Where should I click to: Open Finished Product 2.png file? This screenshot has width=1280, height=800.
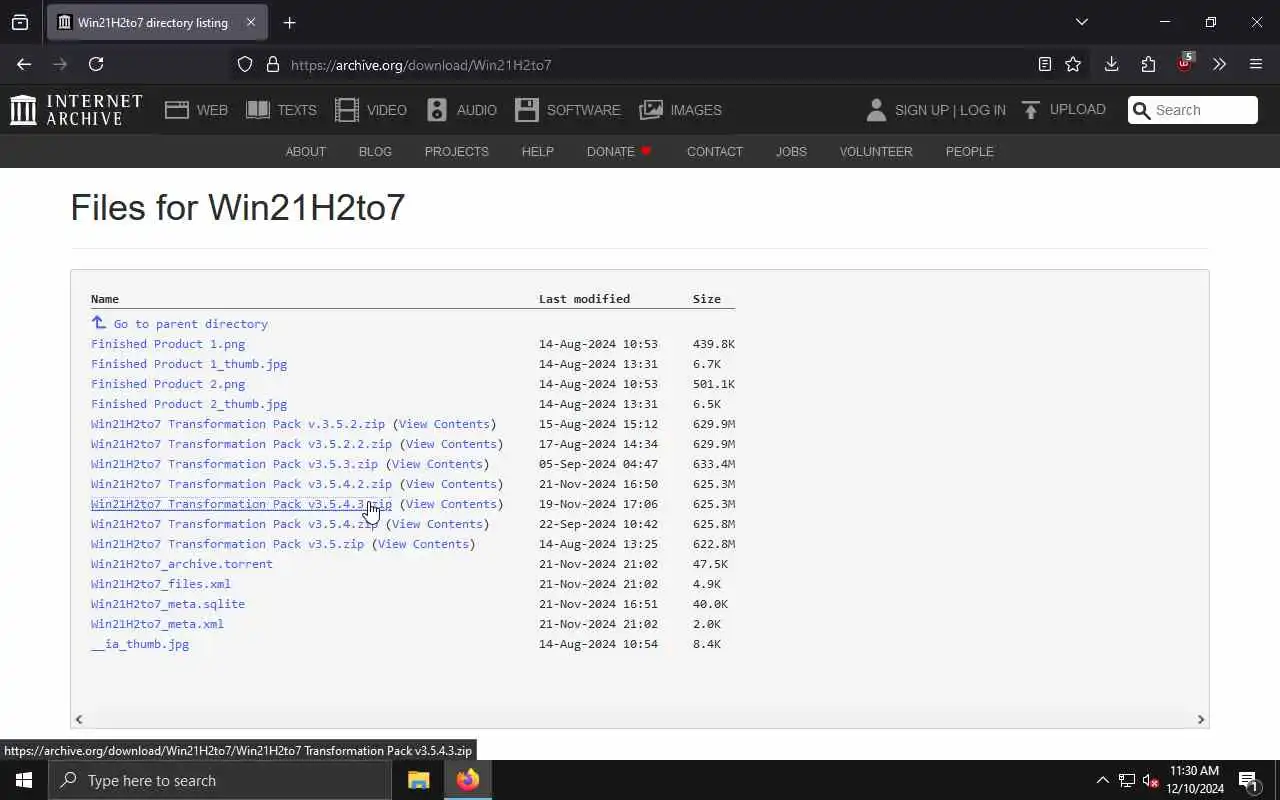[168, 384]
